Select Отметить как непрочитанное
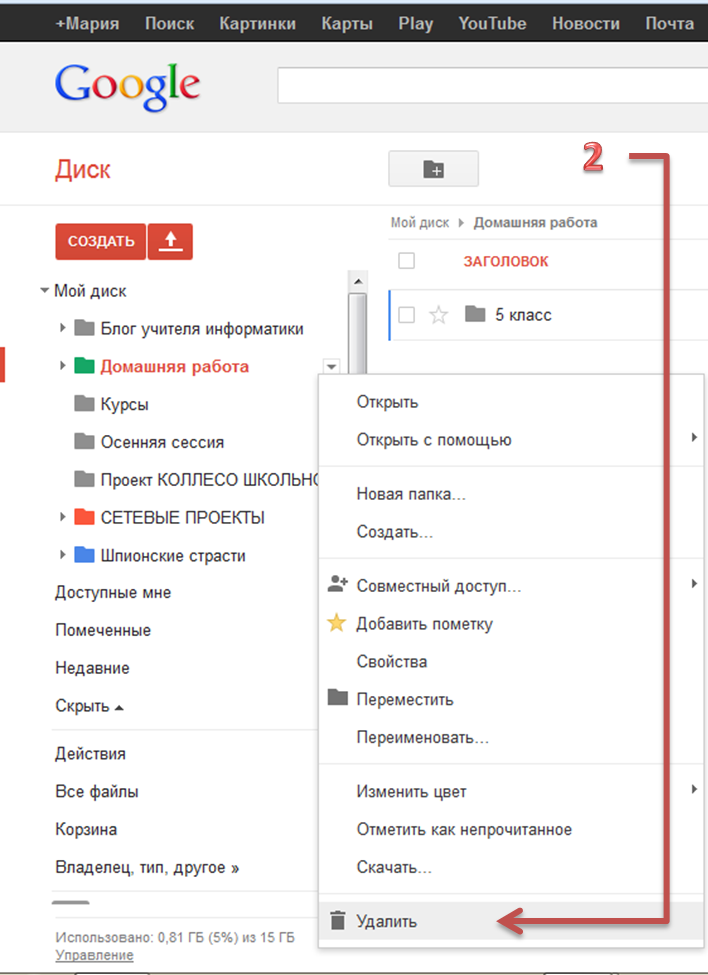Viewport: 708px width, 975px height. point(464,829)
